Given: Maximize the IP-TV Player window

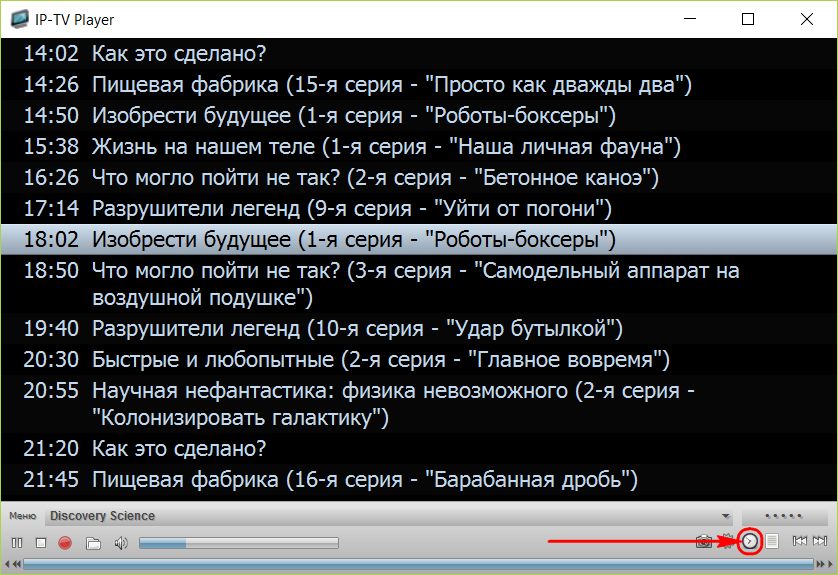Looking at the screenshot, I should click(748, 19).
